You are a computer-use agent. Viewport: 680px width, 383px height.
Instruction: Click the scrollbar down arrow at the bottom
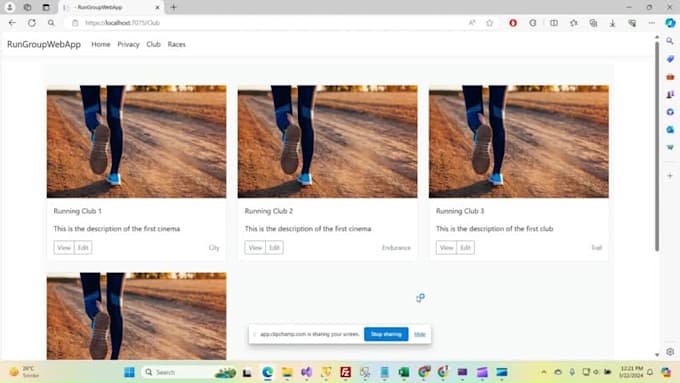[657, 355]
